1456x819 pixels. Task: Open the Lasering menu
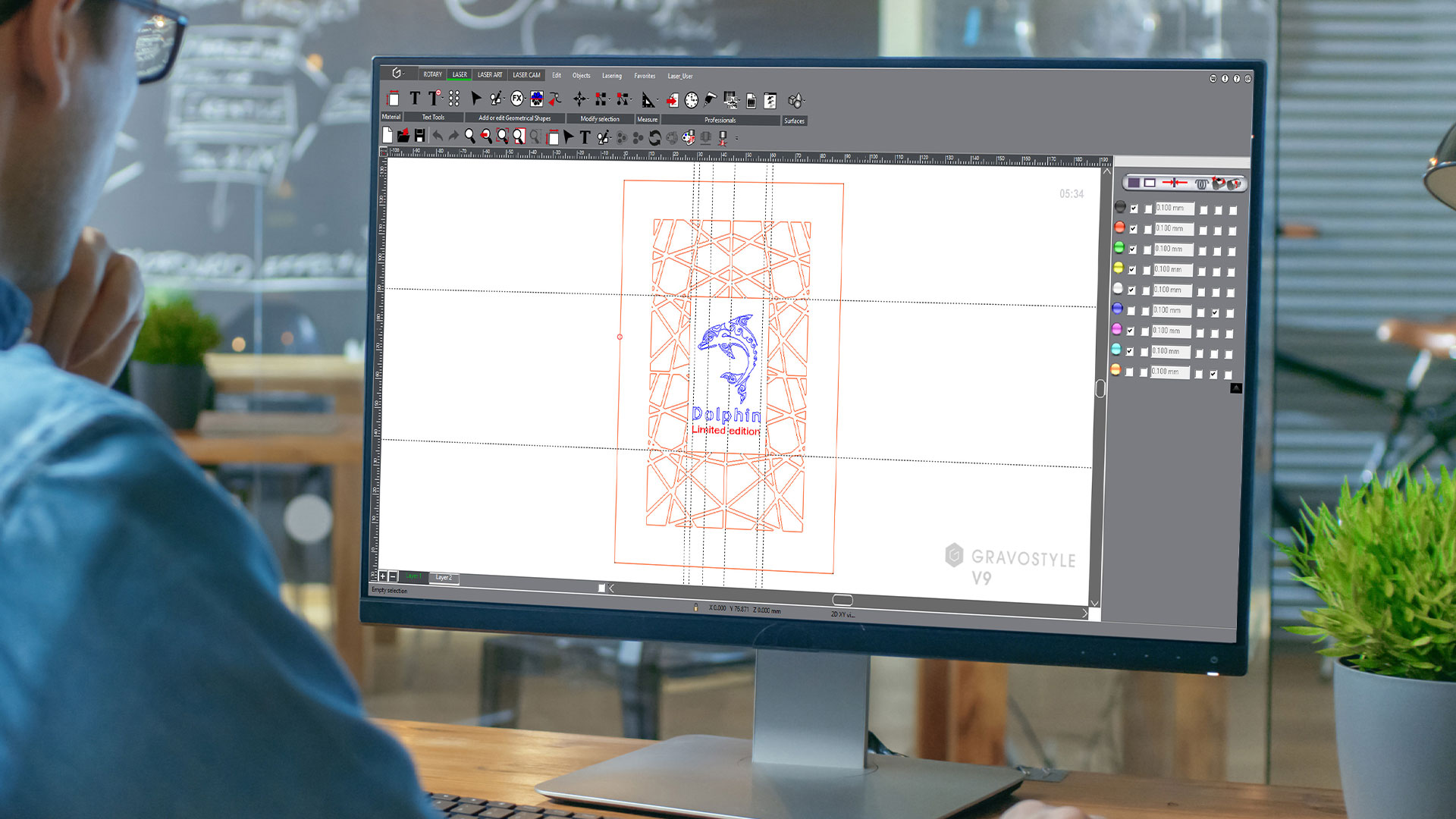(611, 76)
